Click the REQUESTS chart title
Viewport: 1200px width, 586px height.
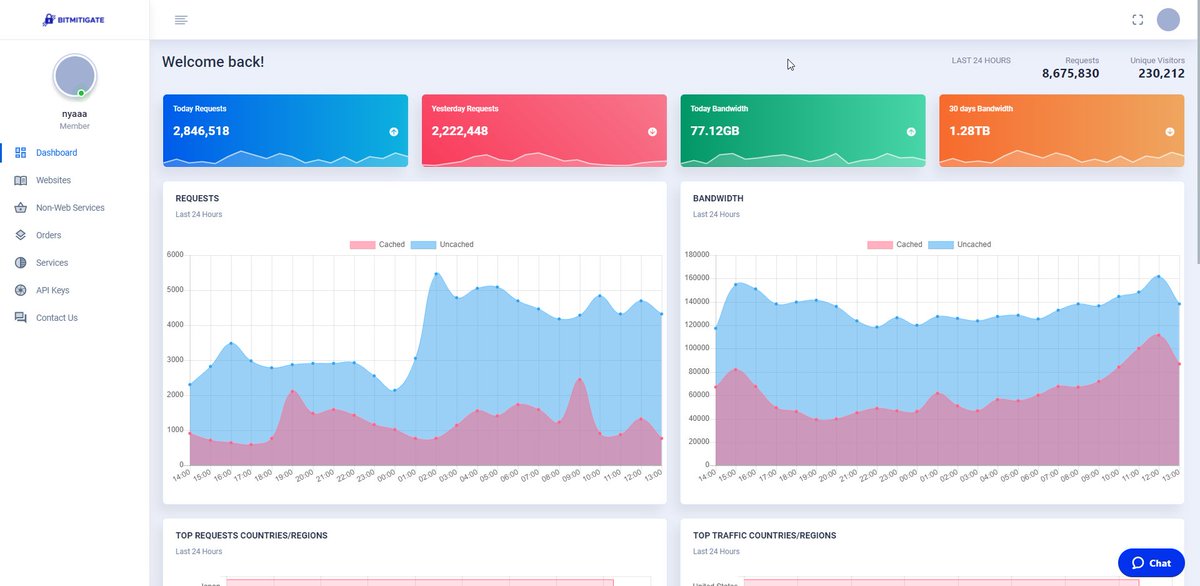tap(197, 199)
